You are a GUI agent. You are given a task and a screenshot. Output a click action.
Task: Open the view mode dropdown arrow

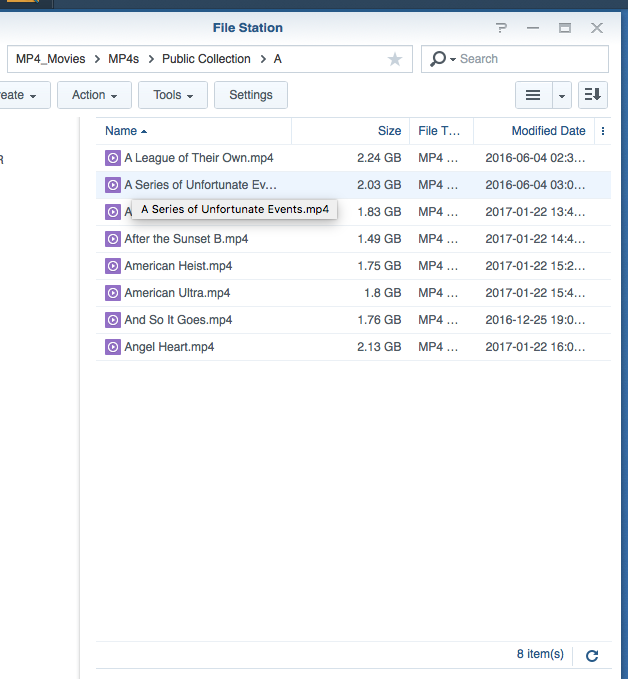click(x=561, y=95)
